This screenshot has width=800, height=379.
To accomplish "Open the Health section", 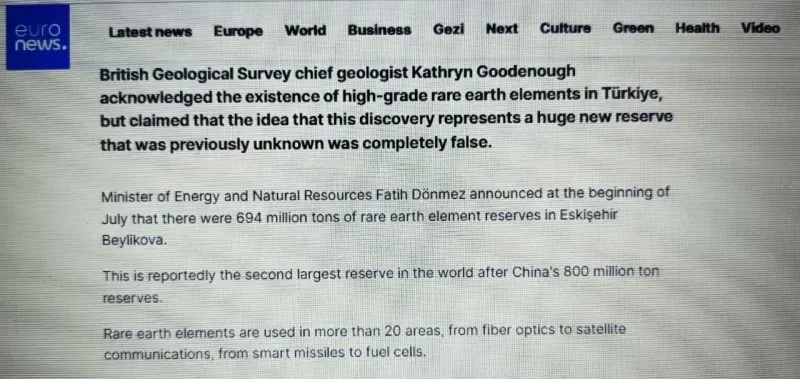I will coord(697,28).
